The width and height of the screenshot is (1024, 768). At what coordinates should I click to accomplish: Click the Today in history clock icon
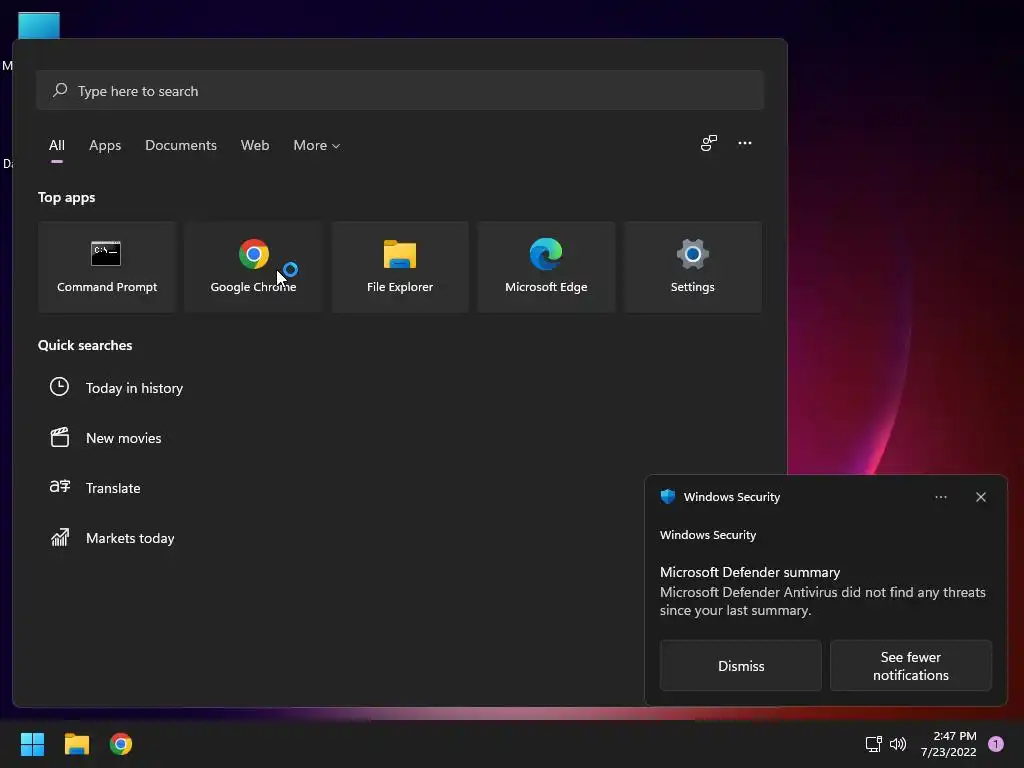[x=59, y=387]
